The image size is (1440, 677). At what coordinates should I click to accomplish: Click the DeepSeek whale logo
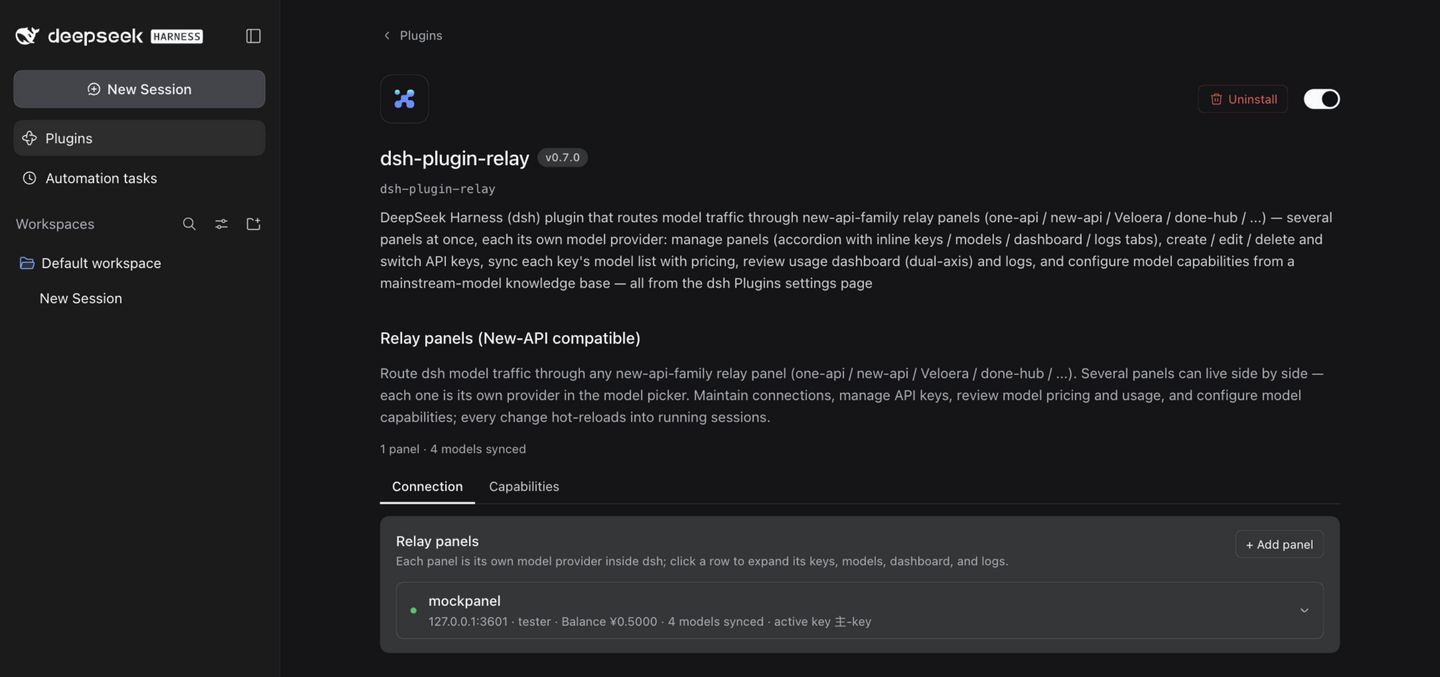(27, 36)
